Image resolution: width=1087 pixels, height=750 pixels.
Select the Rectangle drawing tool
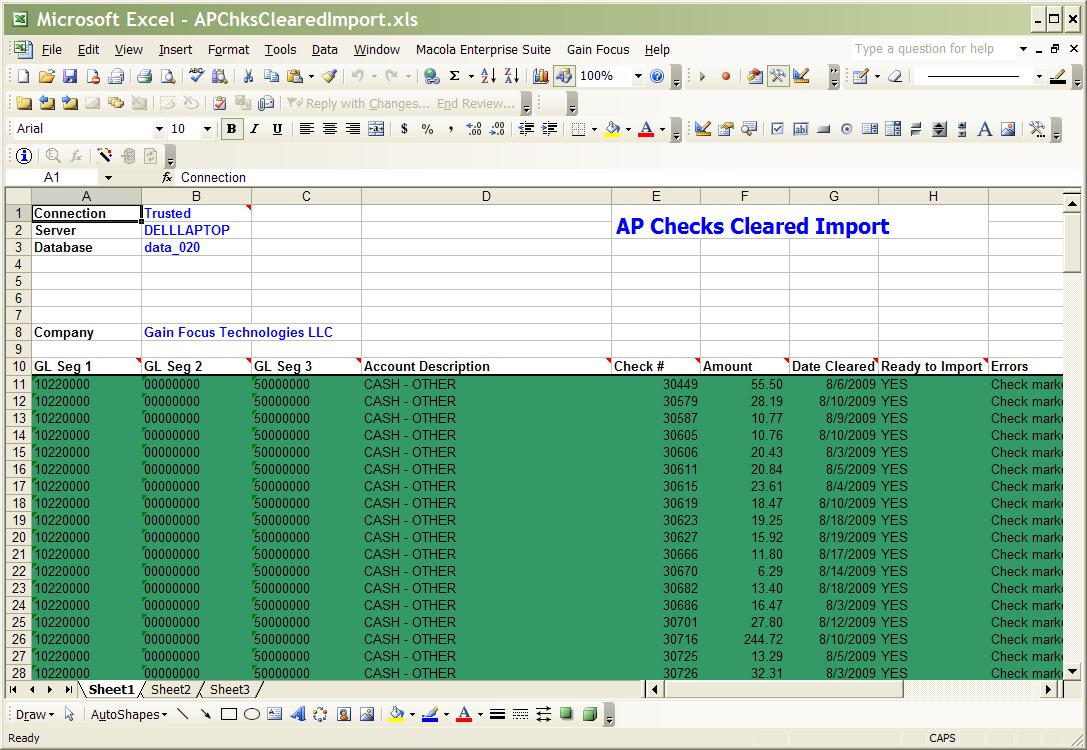(229, 714)
